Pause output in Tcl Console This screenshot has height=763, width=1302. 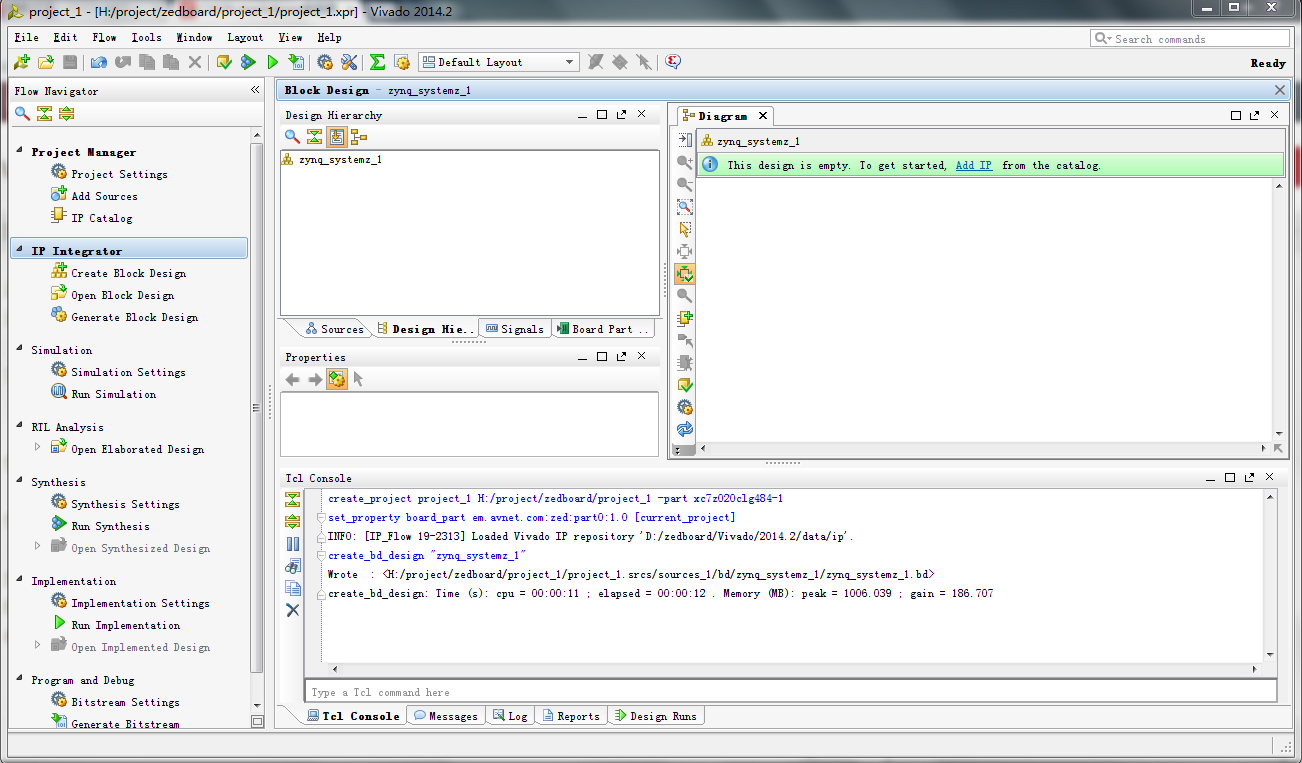(293, 544)
